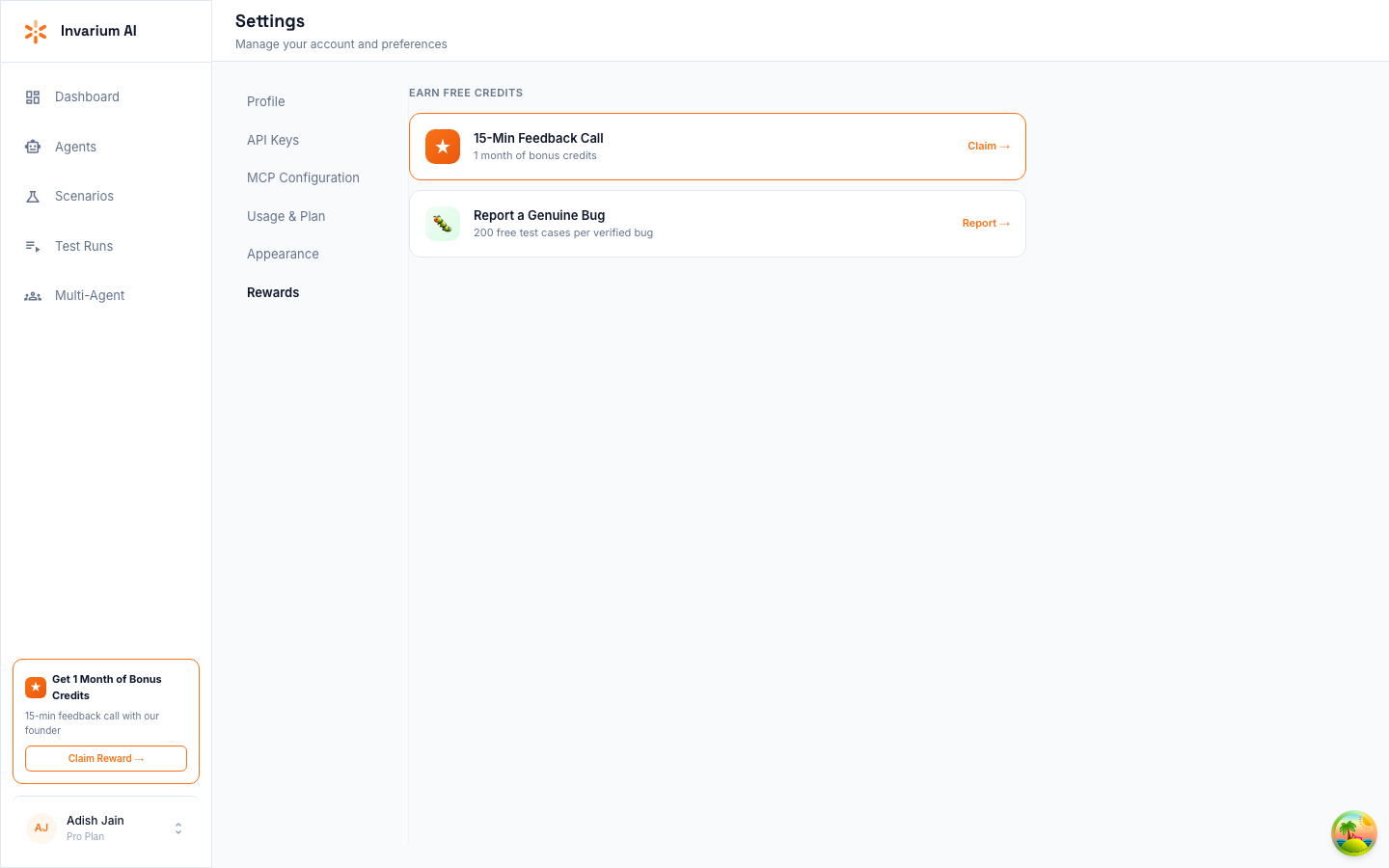Screen dimensions: 1389x868
Task: Click Report on Genuine Bug card
Action: (986, 223)
